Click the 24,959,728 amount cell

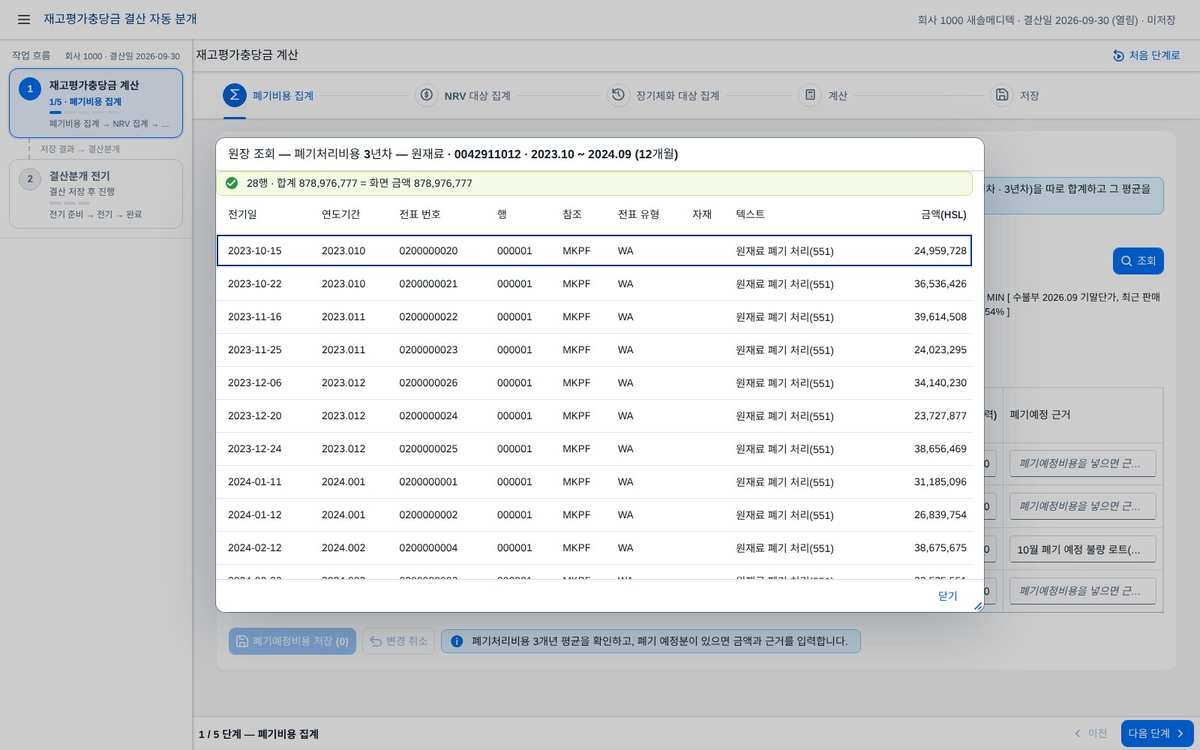tap(940, 251)
